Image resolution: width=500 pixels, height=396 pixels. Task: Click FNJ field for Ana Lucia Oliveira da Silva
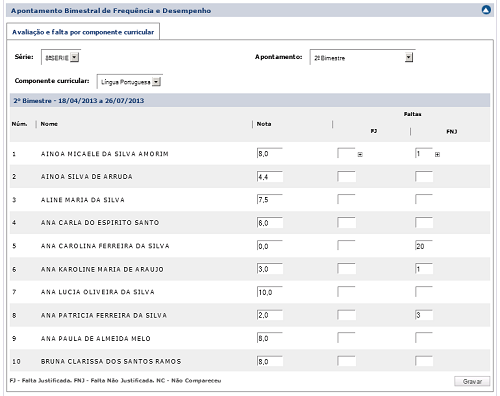[424, 292]
